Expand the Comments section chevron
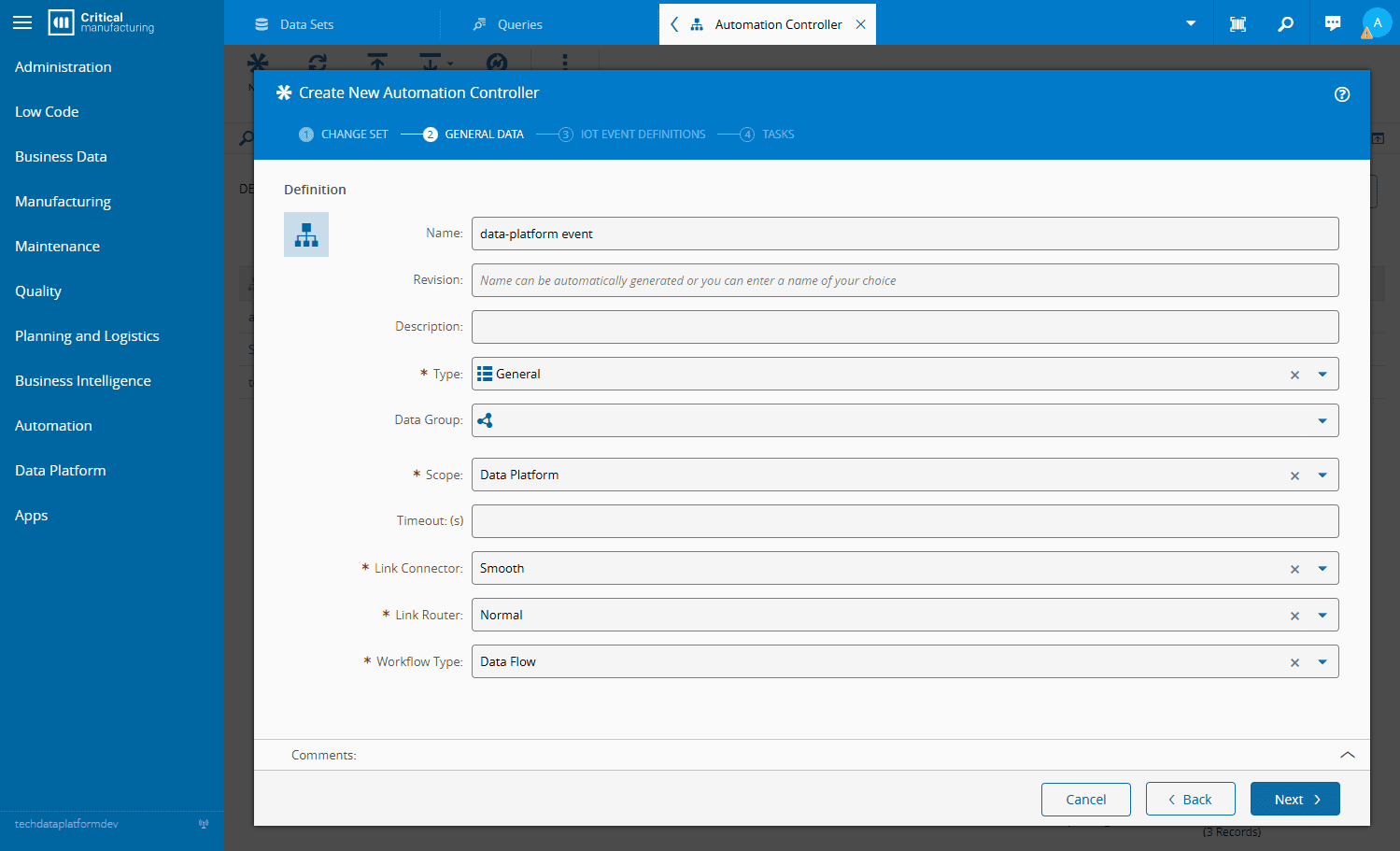 [x=1347, y=755]
